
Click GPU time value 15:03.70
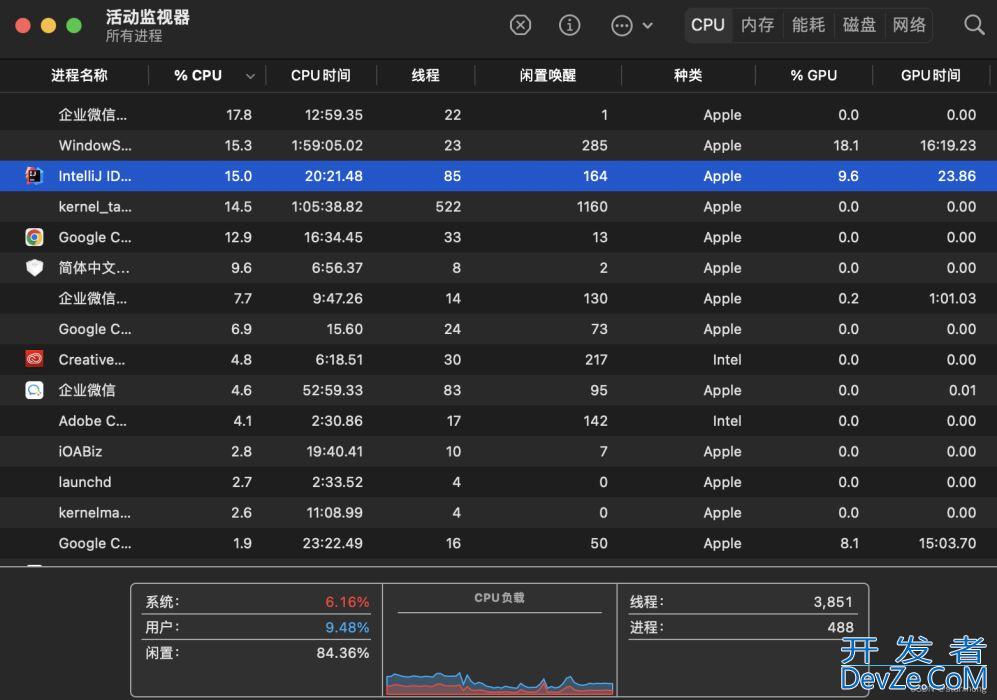(947, 544)
